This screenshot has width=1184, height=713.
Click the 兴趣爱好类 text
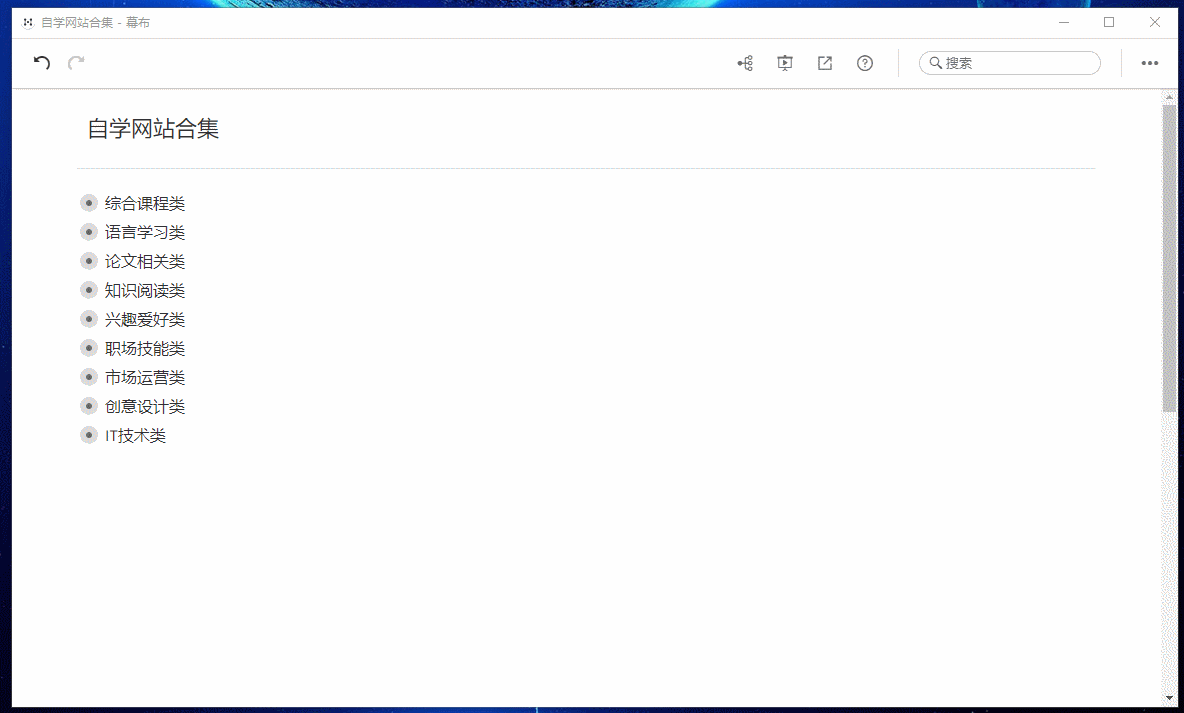(145, 319)
